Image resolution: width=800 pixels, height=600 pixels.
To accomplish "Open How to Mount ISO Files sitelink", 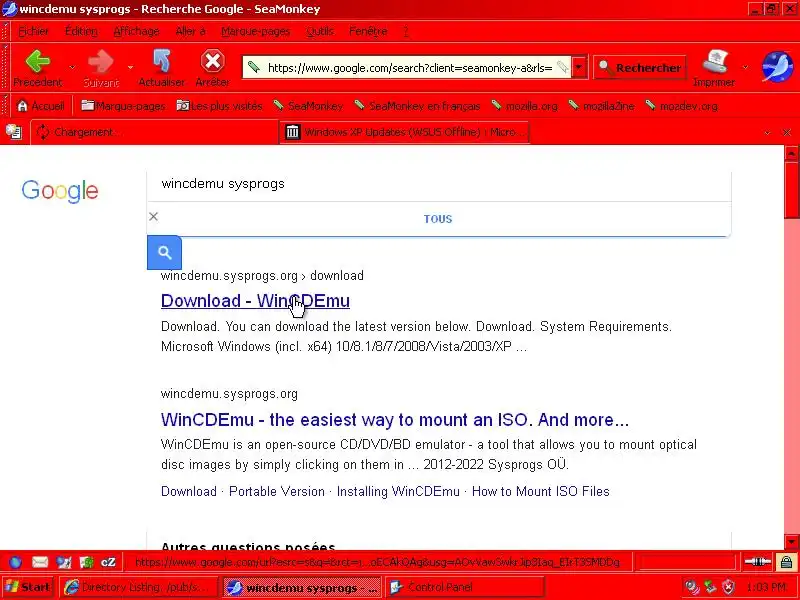I will [541, 491].
